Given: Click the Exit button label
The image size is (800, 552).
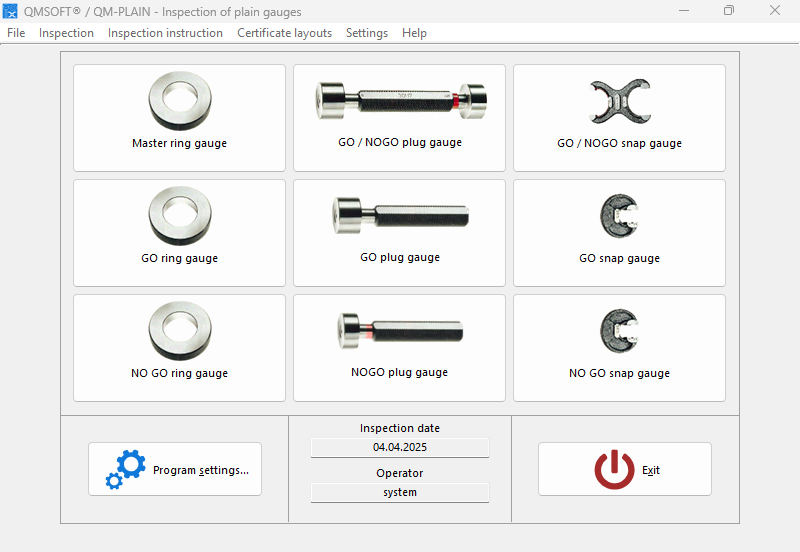Looking at the screenshot, I should (x=651, y=470).
